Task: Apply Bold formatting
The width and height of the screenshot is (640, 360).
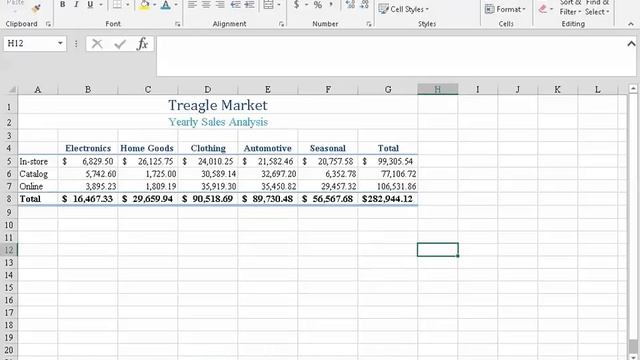Action: click(x=62, y=4)
